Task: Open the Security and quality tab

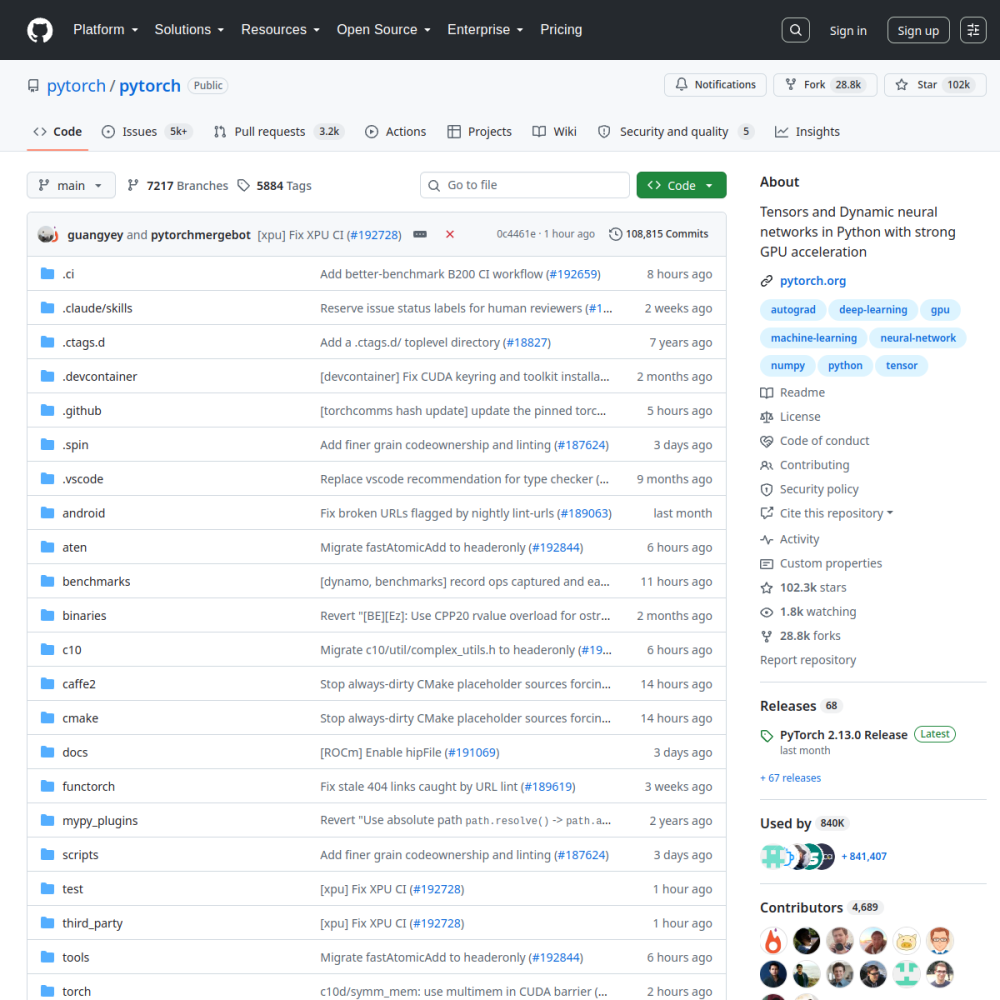Action: pyautogui.click(x=675, y=132)
